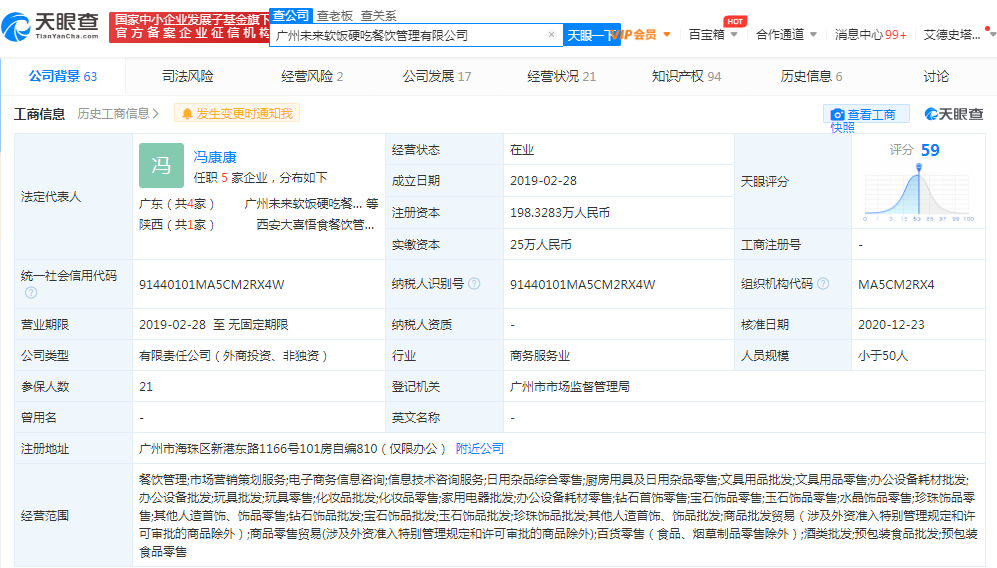Click the 2020-12-23 approval date value
The image size is (997, 568).
891,324
